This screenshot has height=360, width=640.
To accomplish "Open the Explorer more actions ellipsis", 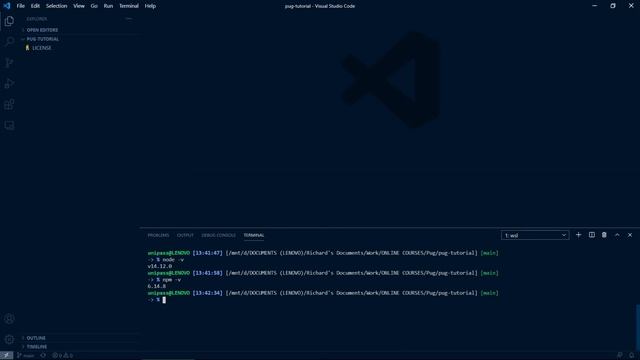I will click(x=129, y=19).
